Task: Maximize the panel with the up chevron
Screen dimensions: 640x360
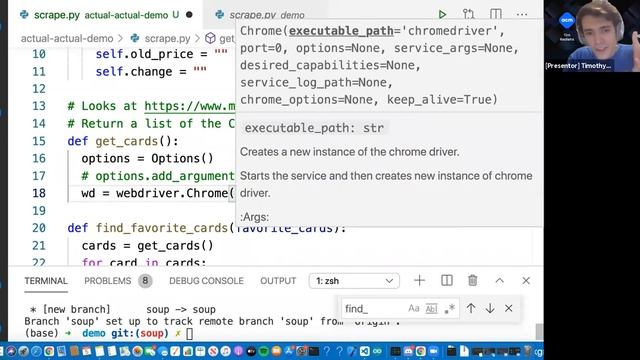Action: point(500,281)
